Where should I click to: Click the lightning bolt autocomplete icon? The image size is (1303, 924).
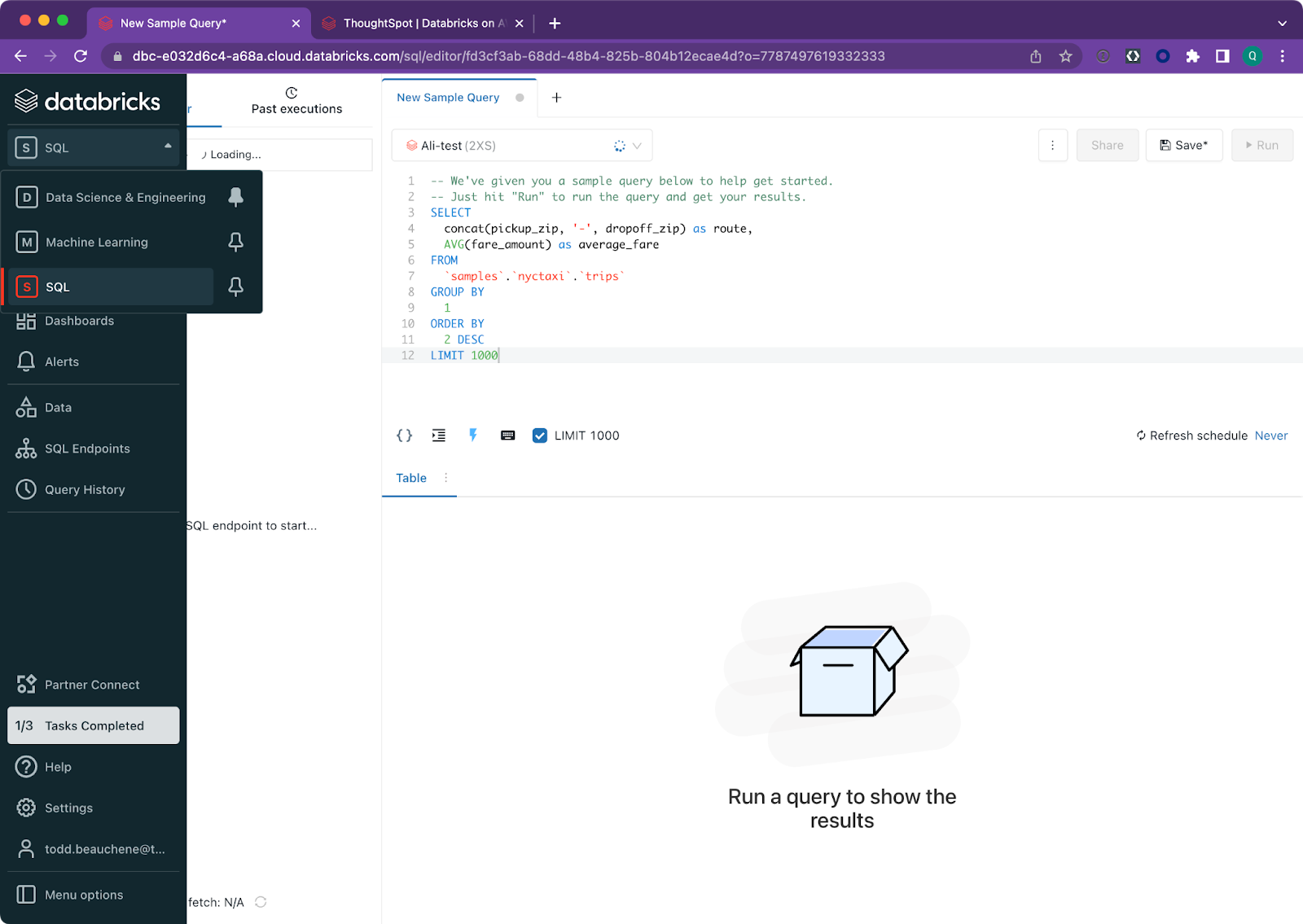tap(473, 436)
